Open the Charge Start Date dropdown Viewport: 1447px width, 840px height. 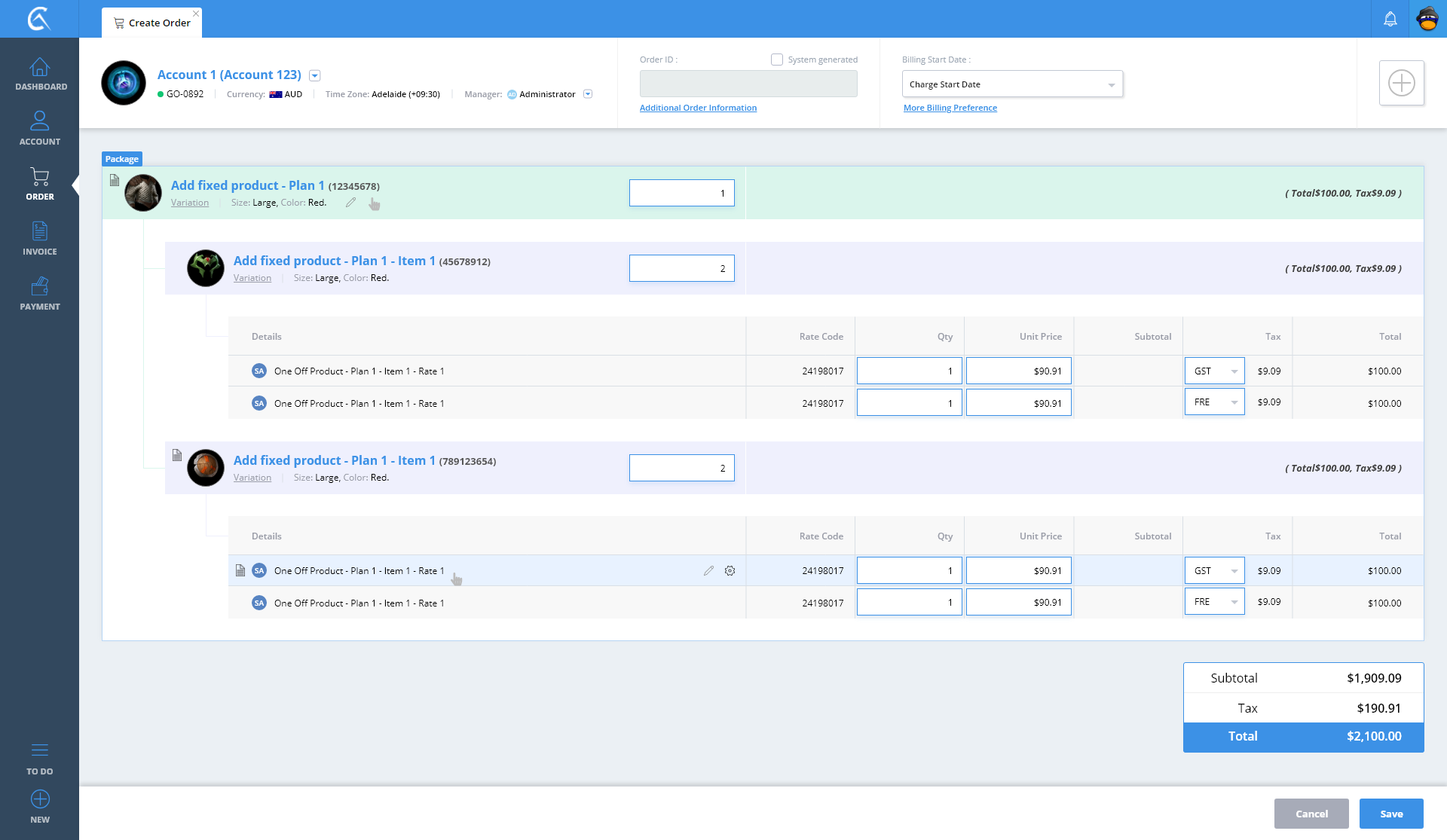pos(1012,84)
